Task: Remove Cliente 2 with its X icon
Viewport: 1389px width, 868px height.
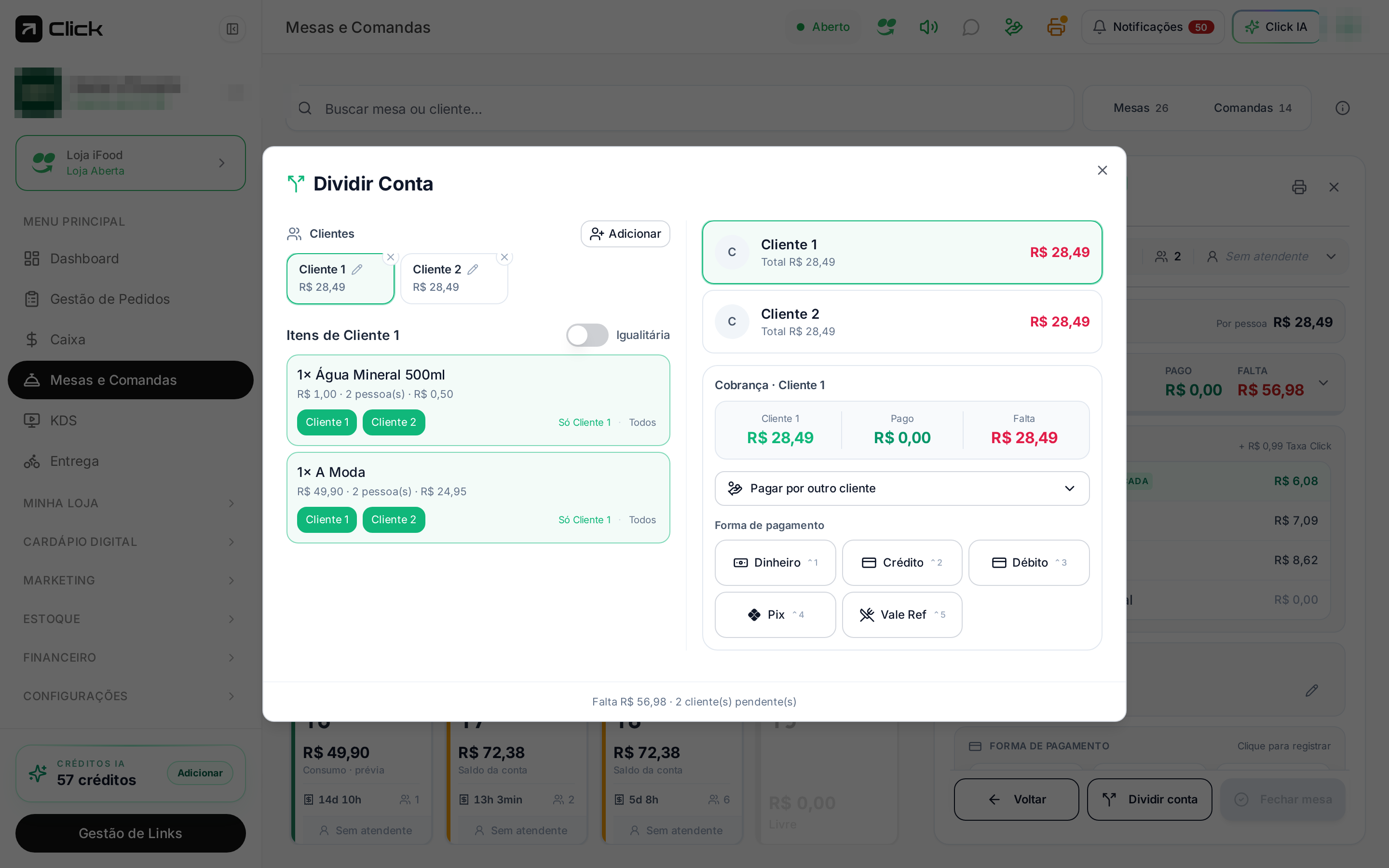Action: 504,257
